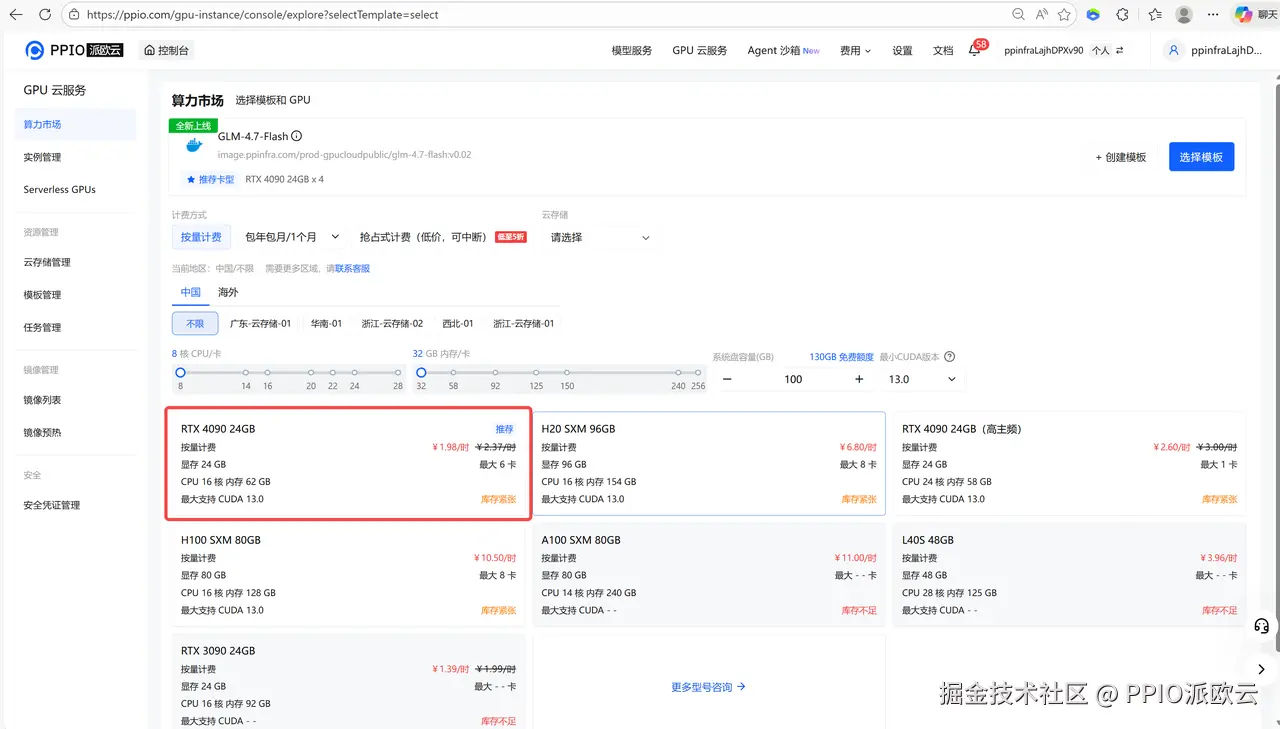
Task: Decrease system disk size with the minus icon
Action: click(x=727, y=379)
